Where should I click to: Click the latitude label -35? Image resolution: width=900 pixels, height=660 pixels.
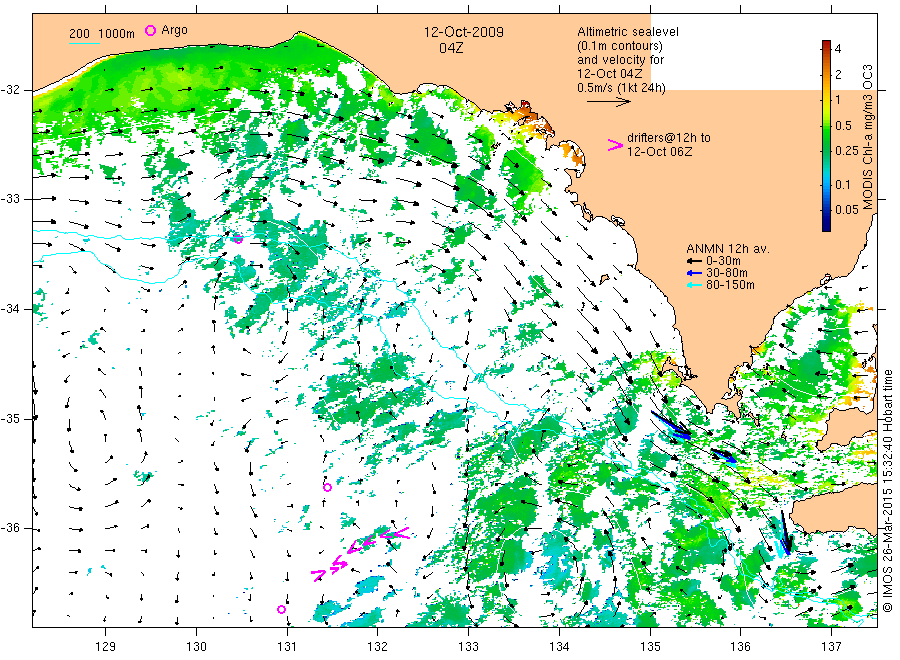[x=11, y=419]
